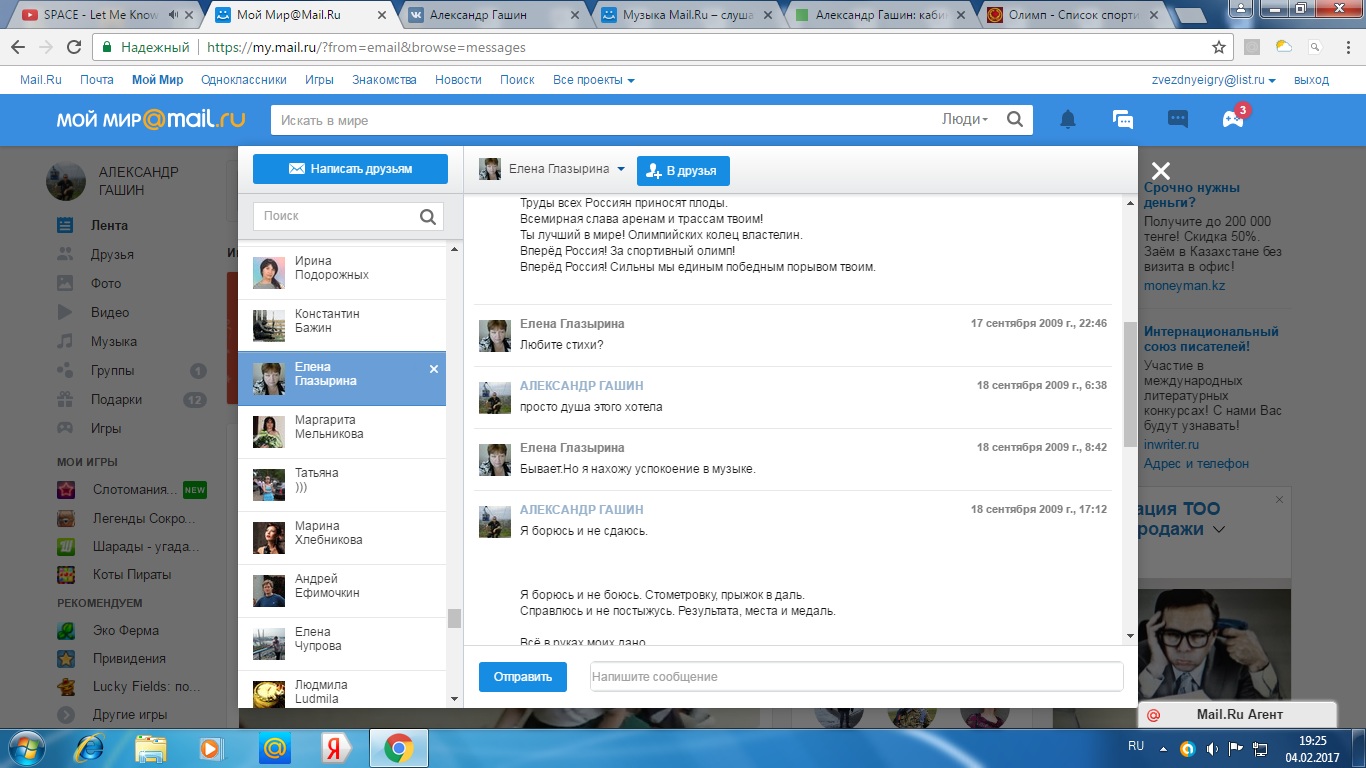Screen dimensions: 1366x768
Task: Open Windows Start button
Action: point(27,747)
